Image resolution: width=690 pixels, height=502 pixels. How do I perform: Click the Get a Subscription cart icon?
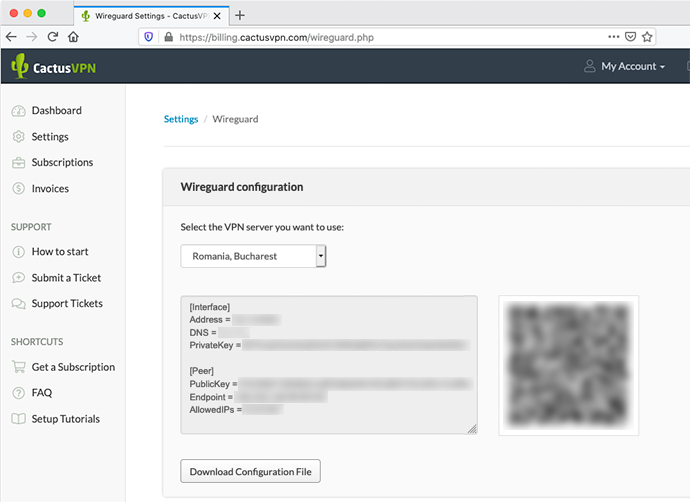(x=18, y=367)
